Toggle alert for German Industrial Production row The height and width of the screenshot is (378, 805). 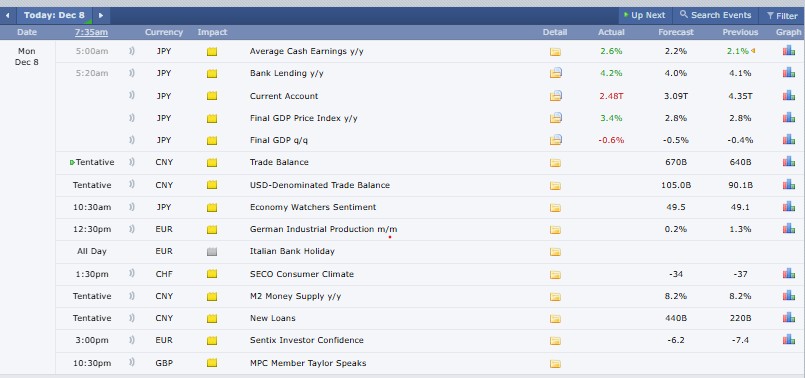pyautogui.click(x=132, y=229)
